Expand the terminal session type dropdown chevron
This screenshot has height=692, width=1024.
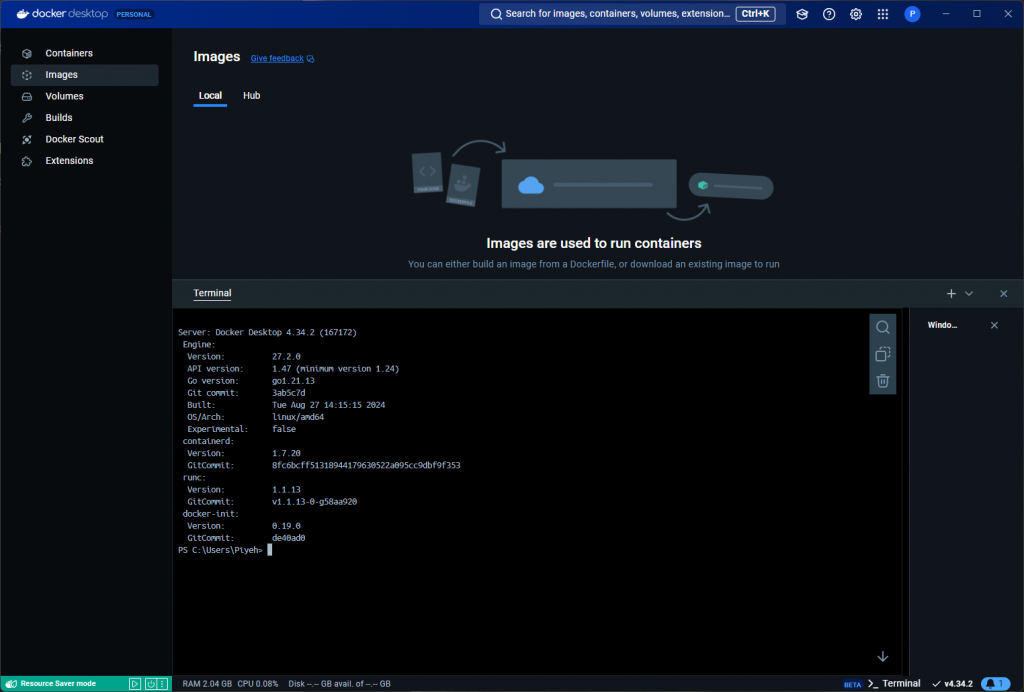click(x=969, y=294)
